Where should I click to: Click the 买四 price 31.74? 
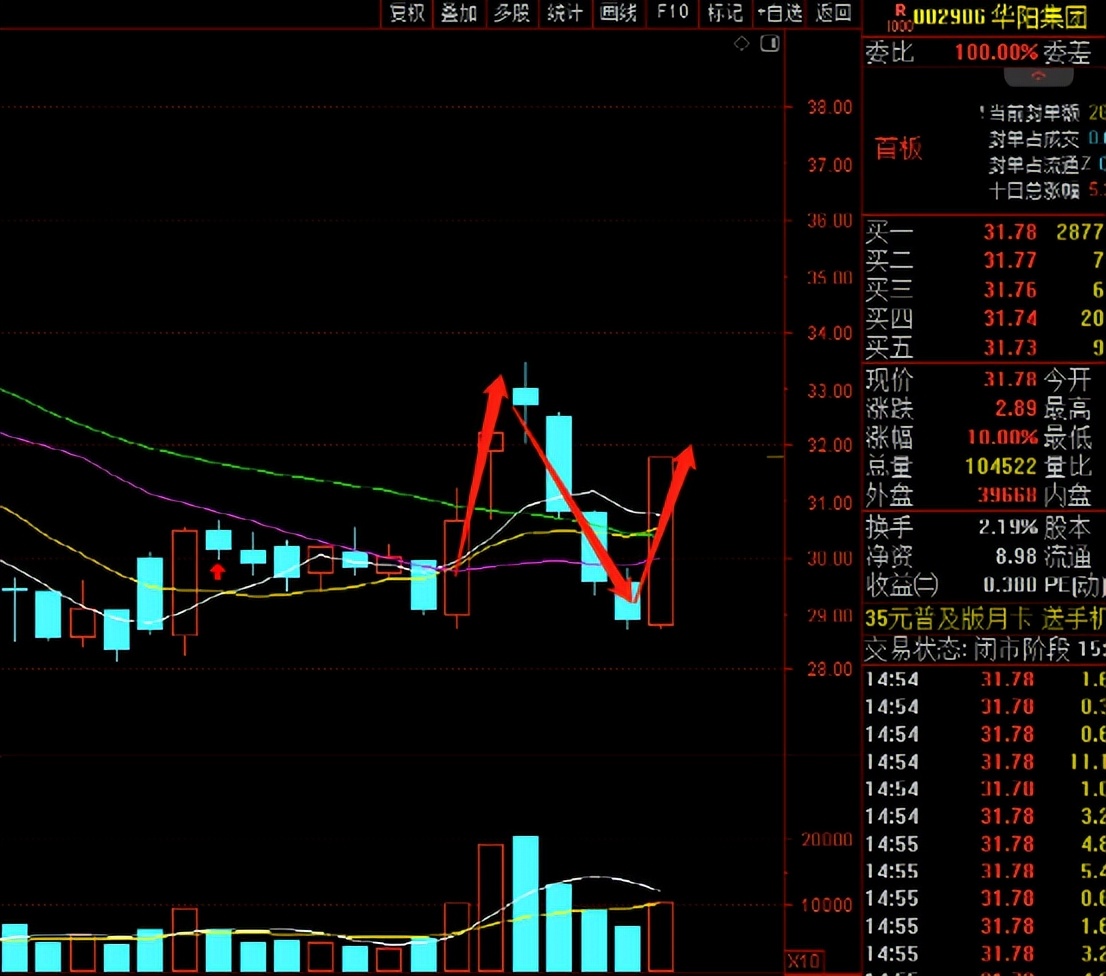tap(1011, 319)
